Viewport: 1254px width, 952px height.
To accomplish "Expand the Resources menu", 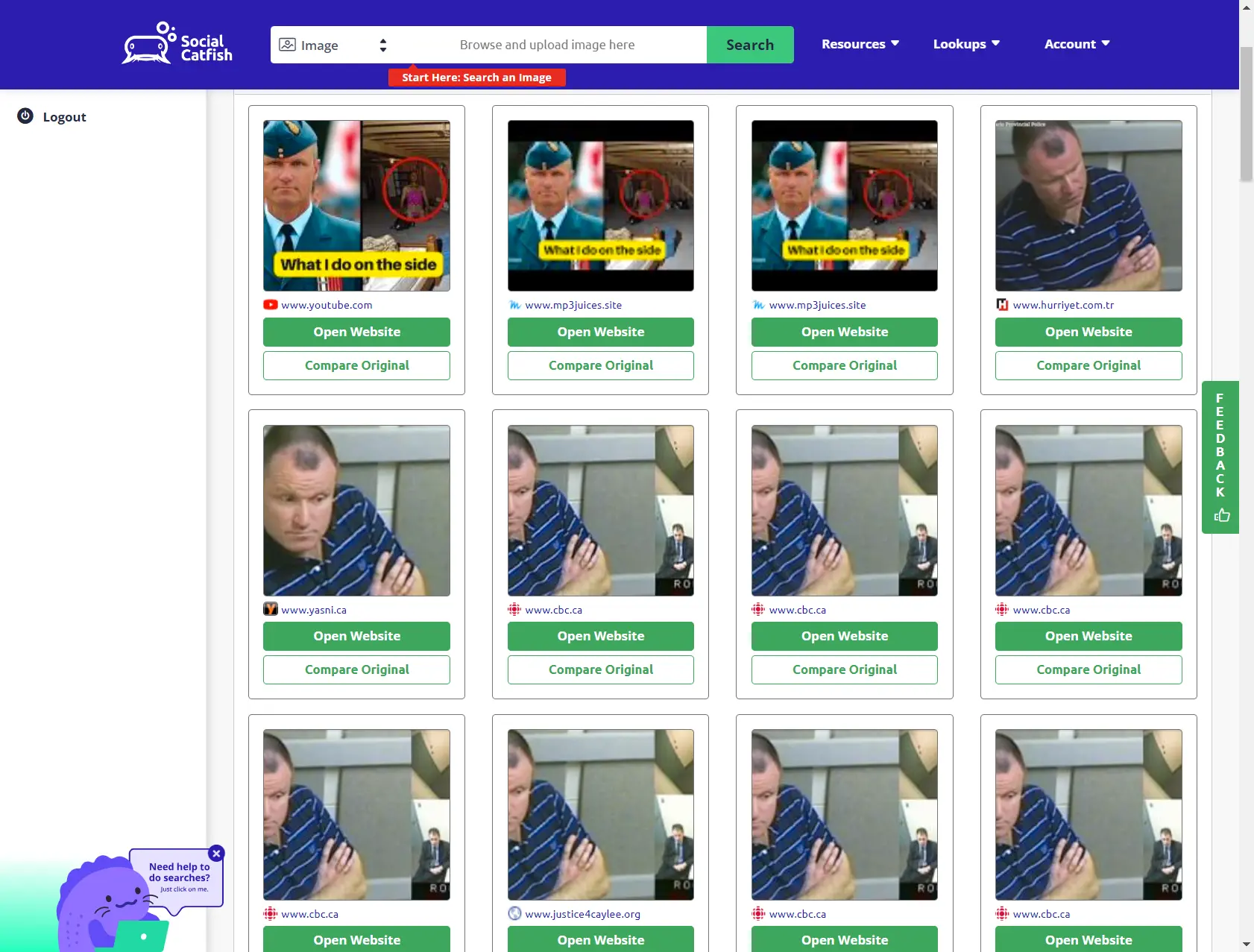I will pyautogui.click(x=860, y=44).
